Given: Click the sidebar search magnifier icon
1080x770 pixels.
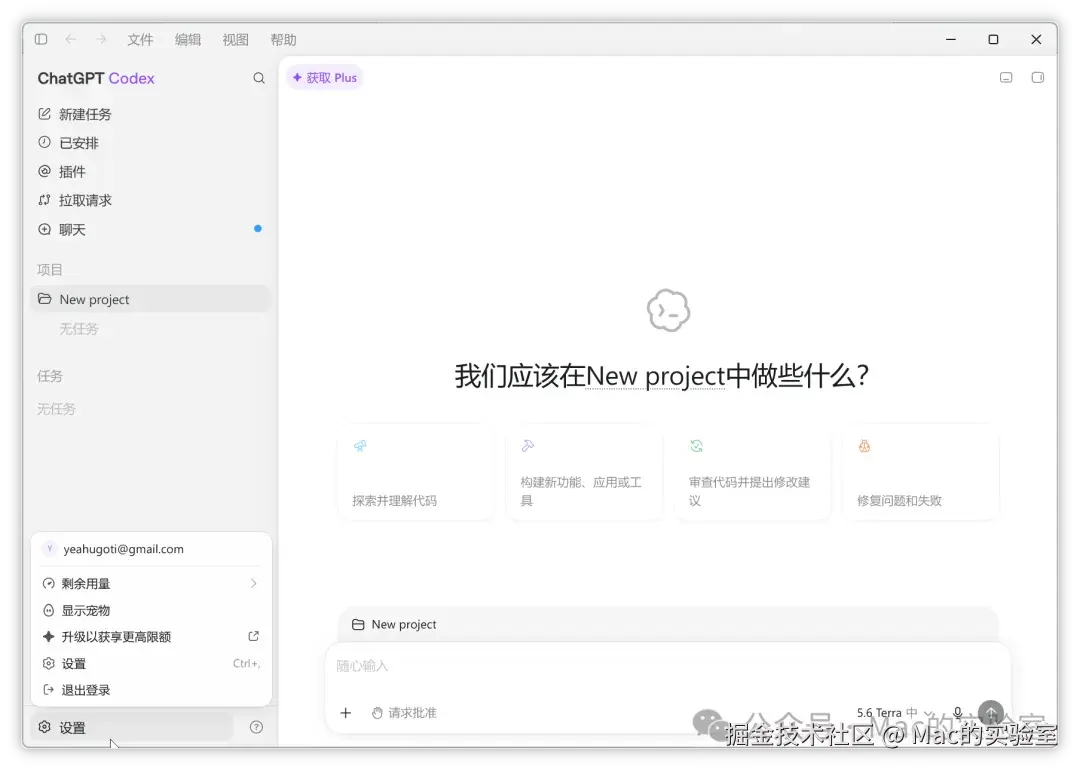Looking at the screenshot, I should [259, 79].
